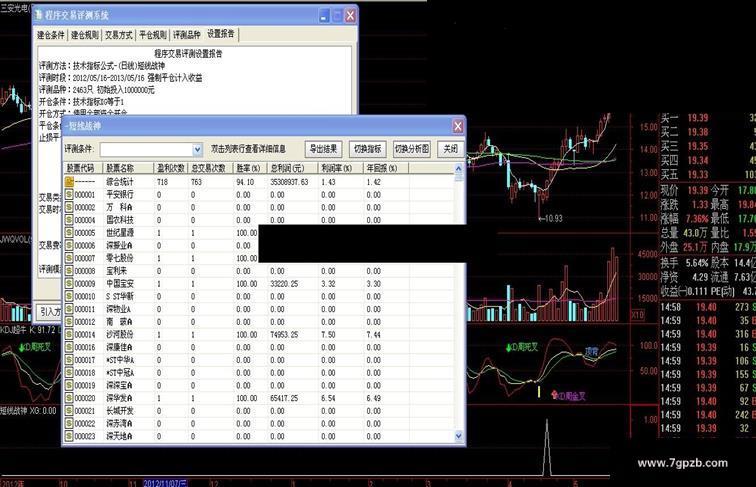756x487 pixels.
Task: Close the 短线战神 results dialog
Action: click(458, 126)
